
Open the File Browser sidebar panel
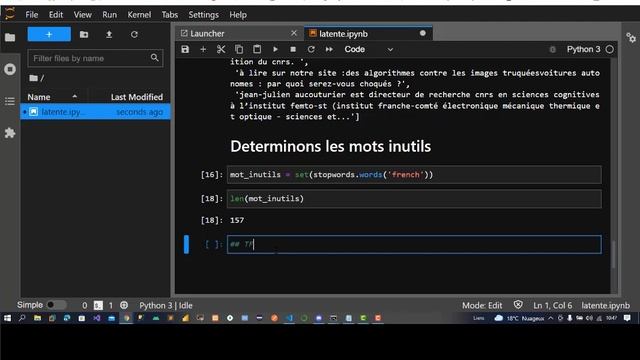[10, 38]
